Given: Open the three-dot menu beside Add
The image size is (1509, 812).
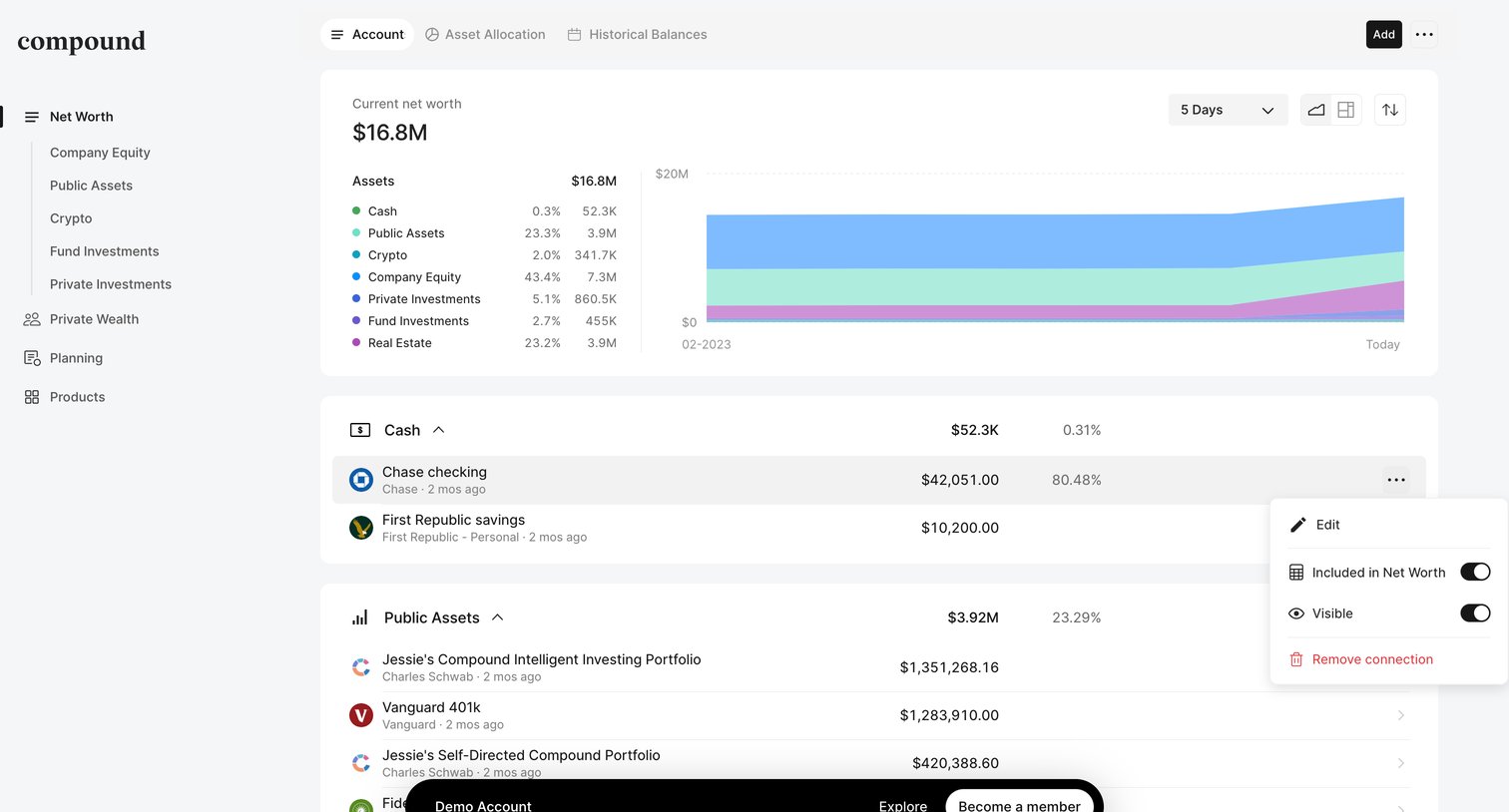Looking at the screenshot, I should point(1424,34).
